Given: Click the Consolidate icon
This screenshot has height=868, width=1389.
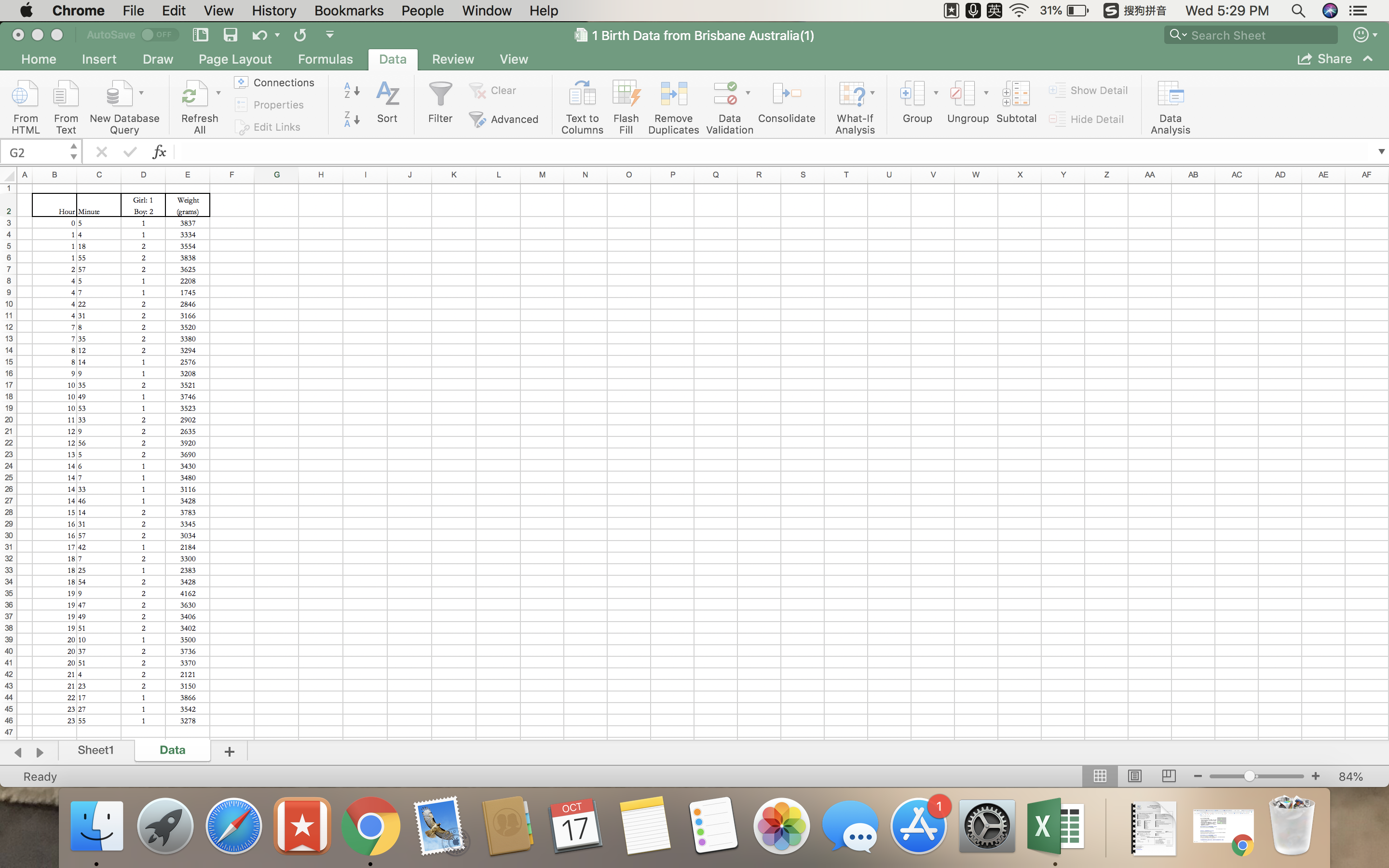Looking at the screenshot, I should 786,94.
